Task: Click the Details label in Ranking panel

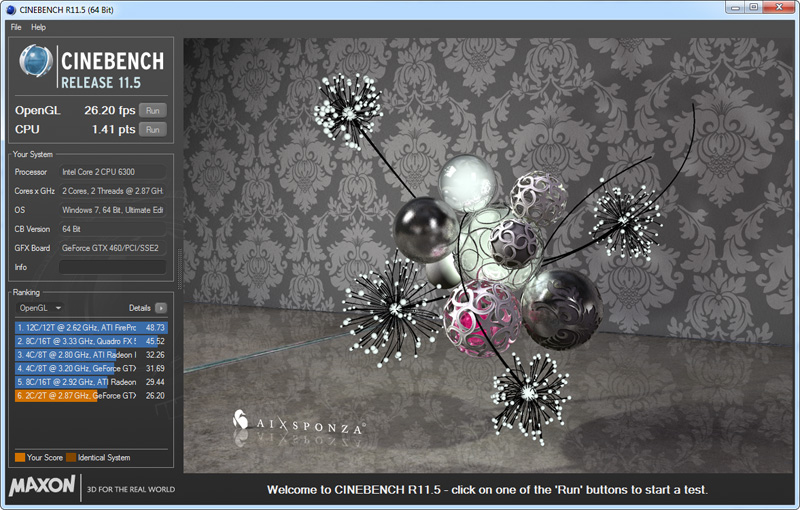Action: 139,308
